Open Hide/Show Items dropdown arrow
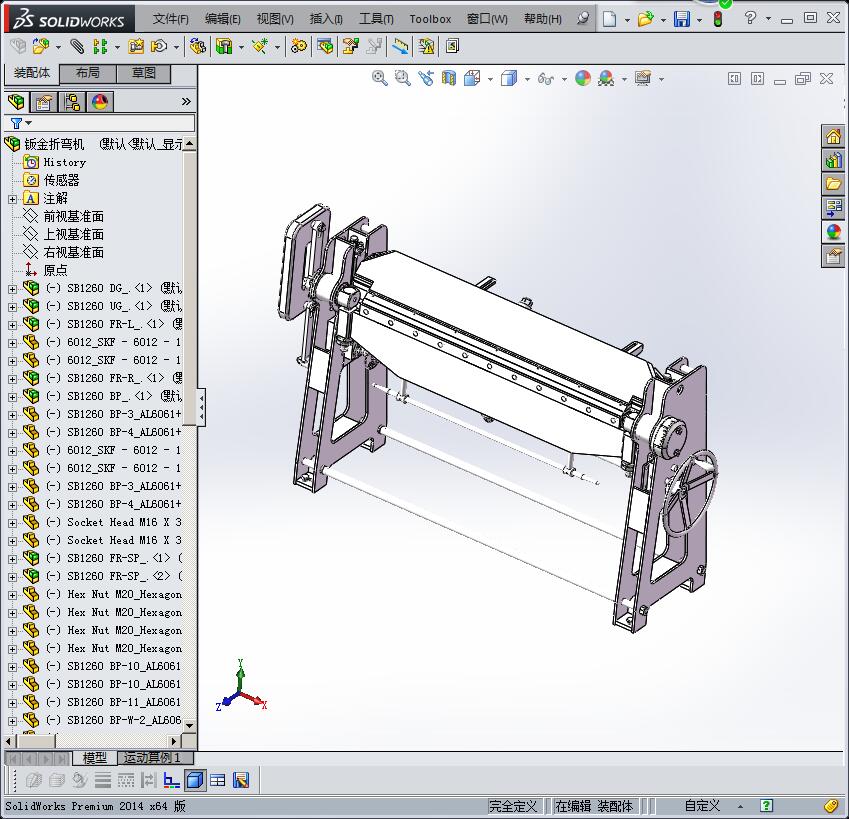The width and height of the screenshot is (849, 819). coord(564,80)
